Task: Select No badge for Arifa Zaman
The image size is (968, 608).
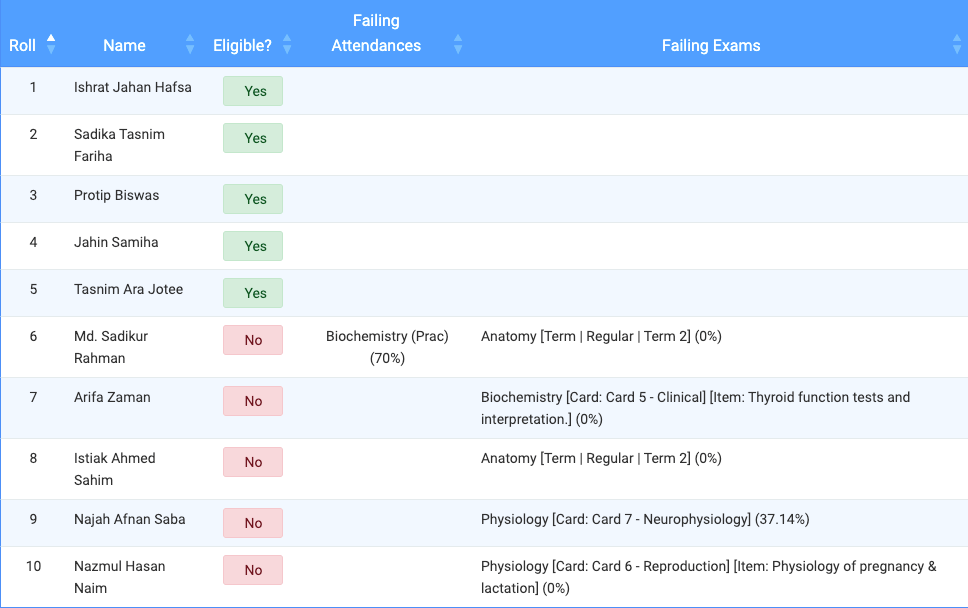Action: coord(253,401)
